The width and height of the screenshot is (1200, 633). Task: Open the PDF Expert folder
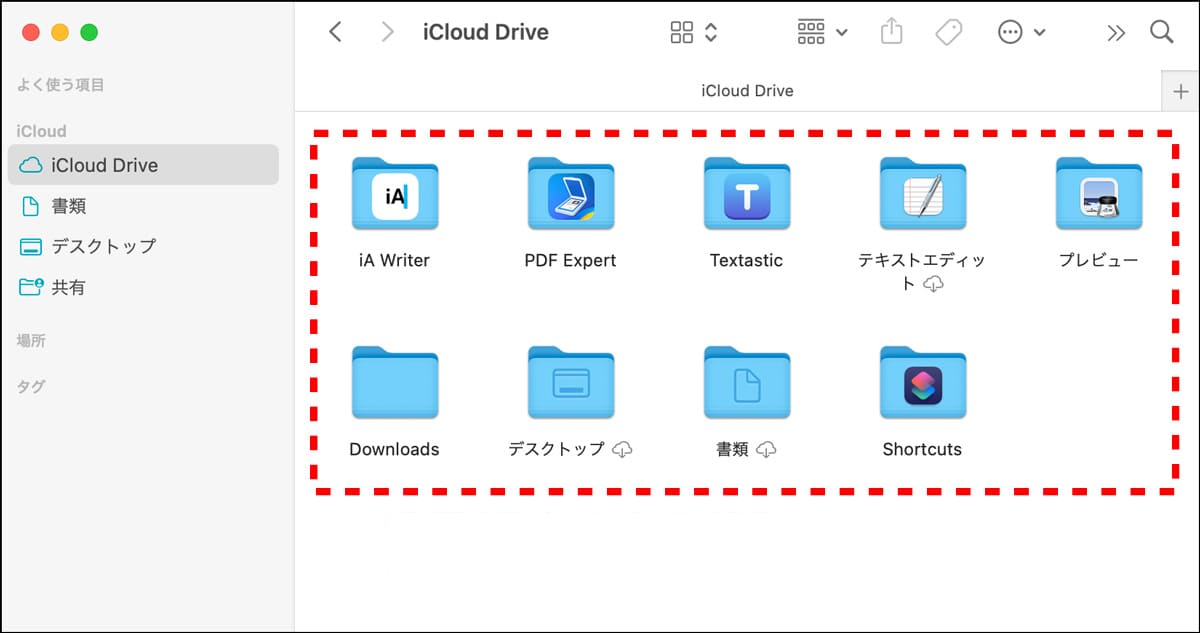point(571,195)
